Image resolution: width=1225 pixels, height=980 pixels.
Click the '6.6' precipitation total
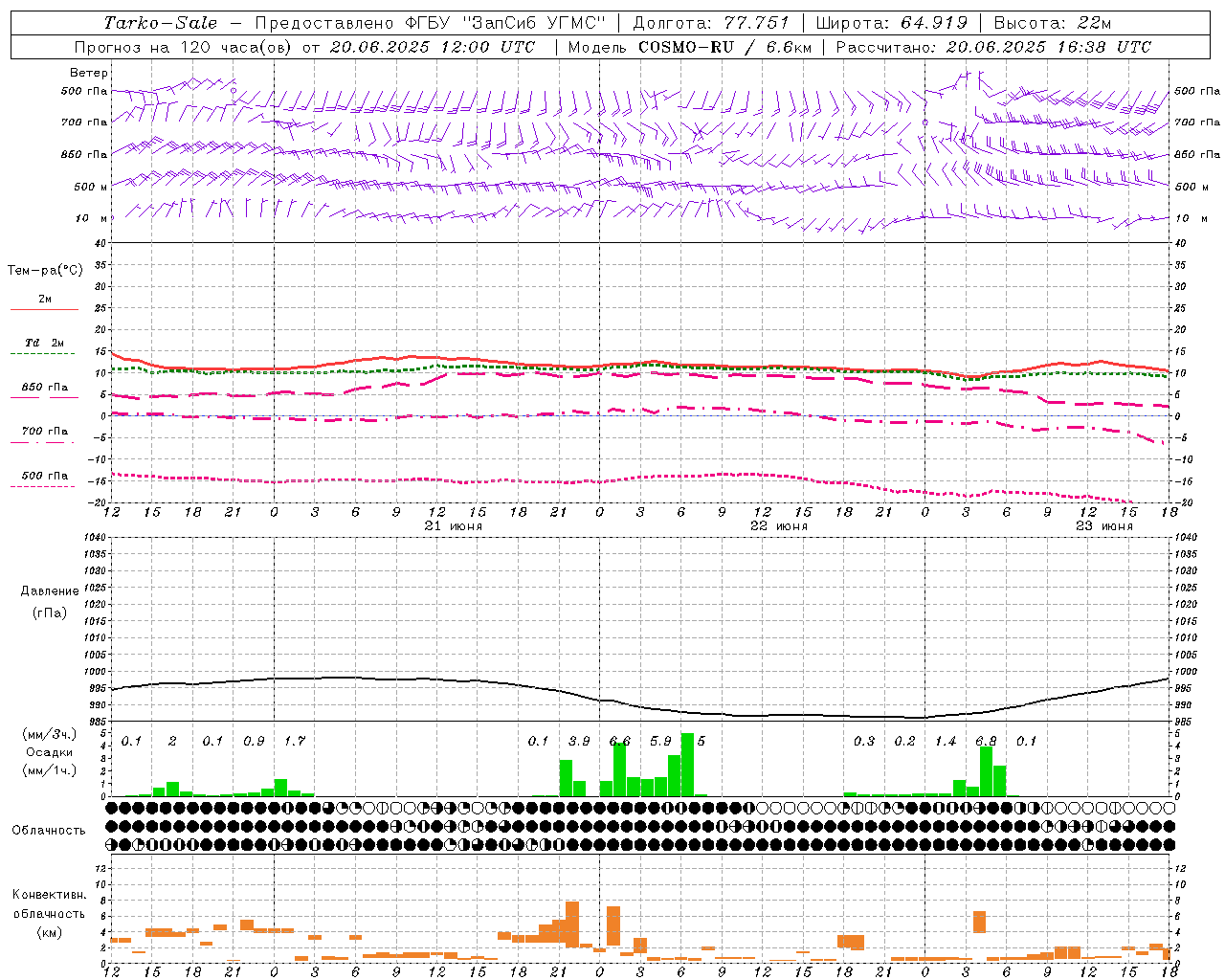click(620, 742)
